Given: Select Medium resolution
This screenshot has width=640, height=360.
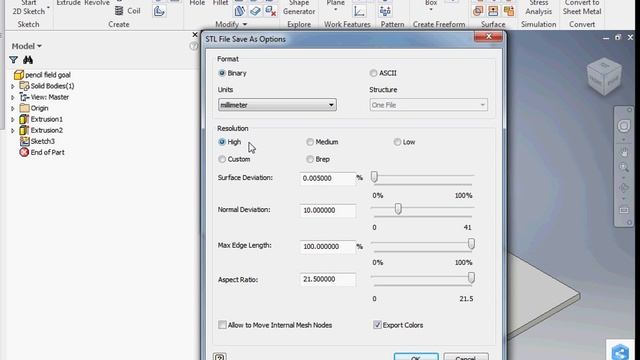Looking at the screenshot, I should click(x=310, y=142).
